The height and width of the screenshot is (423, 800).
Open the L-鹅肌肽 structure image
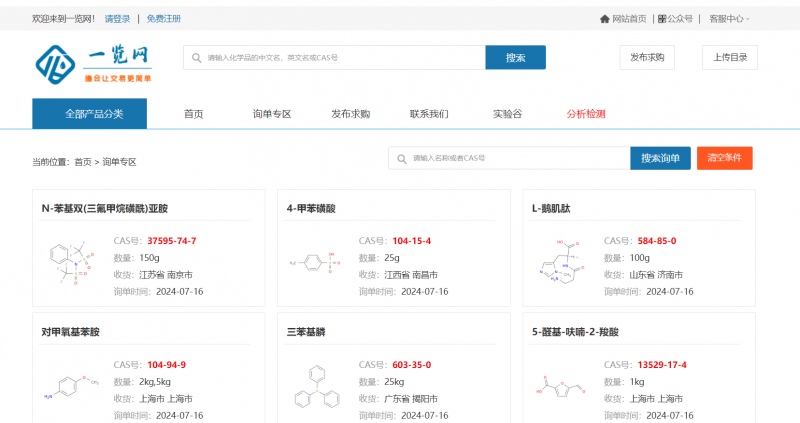tap(562, 262)
